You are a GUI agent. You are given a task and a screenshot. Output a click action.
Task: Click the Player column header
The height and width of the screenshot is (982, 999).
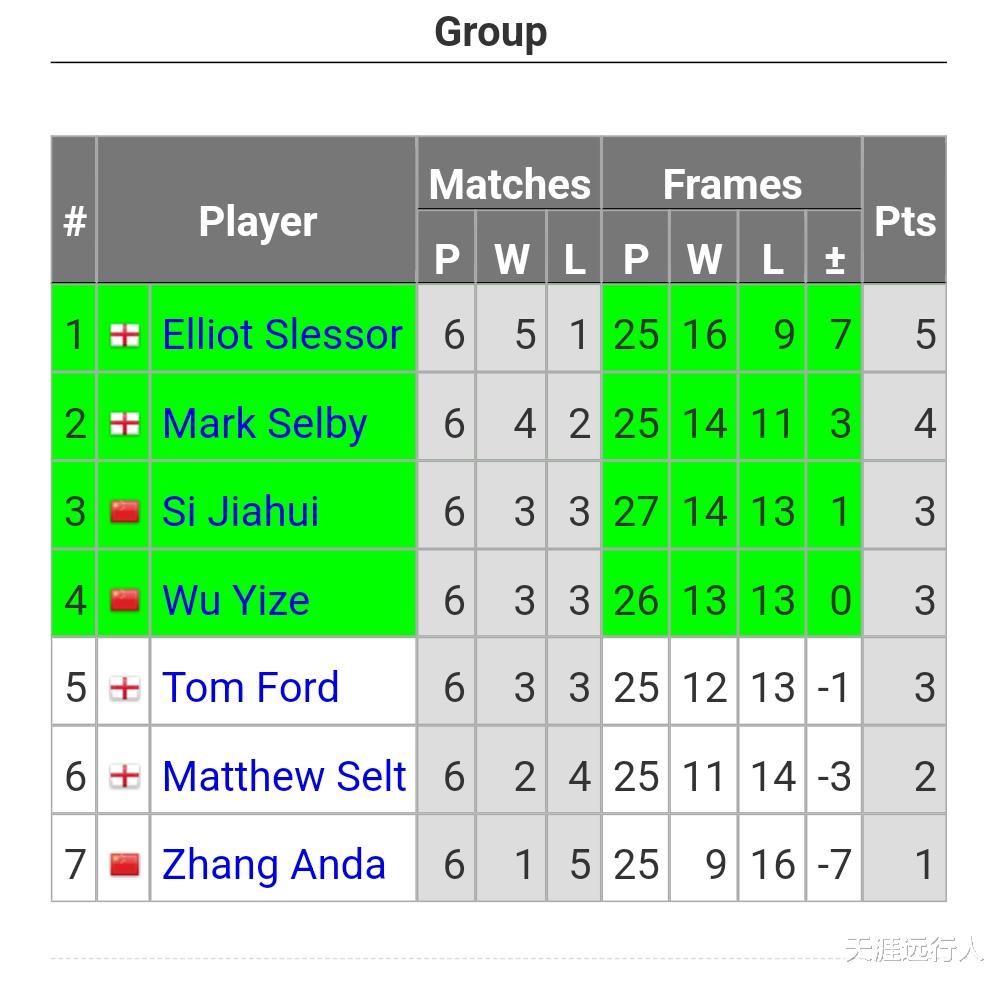[257, 222]
